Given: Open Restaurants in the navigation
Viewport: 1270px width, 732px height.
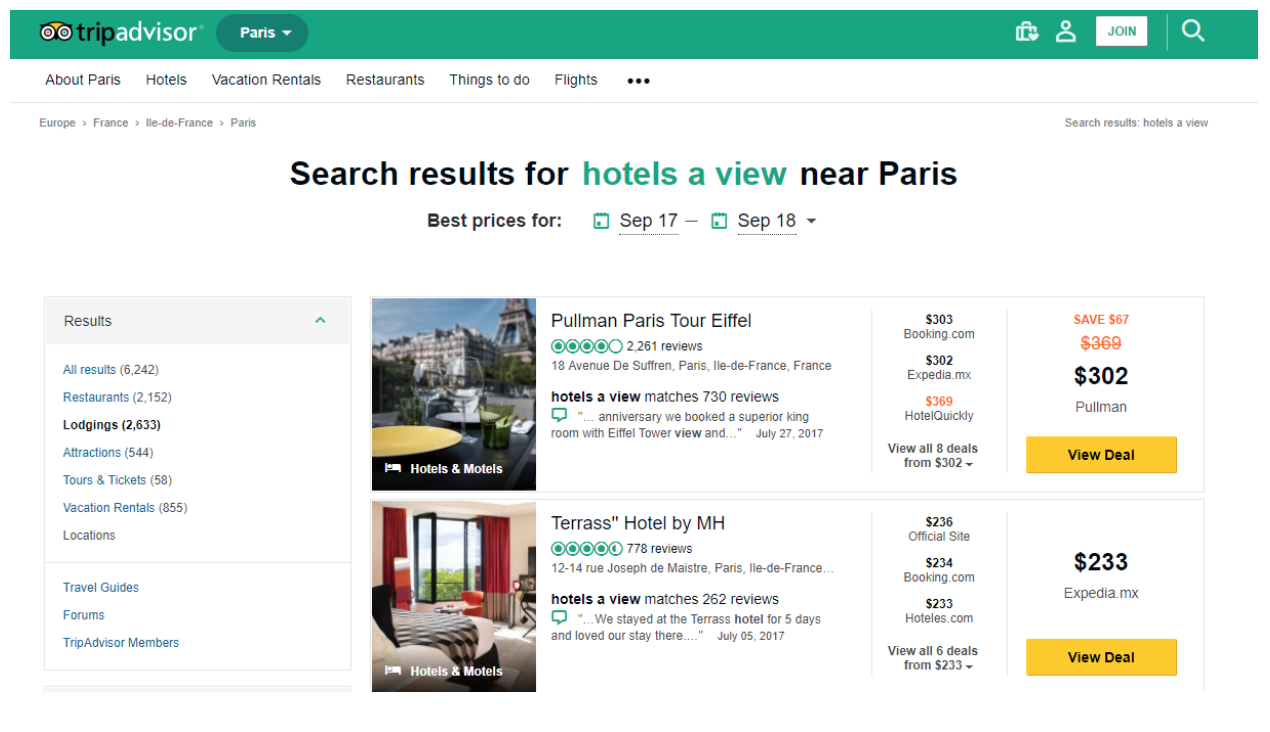Looking at the screenshot, I should (385, 80).
